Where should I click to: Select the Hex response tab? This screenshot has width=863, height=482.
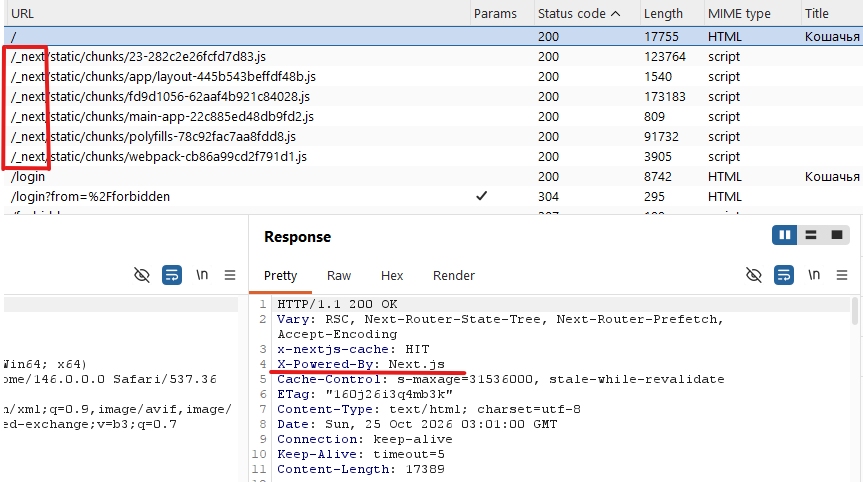click(x=392, y=276)
